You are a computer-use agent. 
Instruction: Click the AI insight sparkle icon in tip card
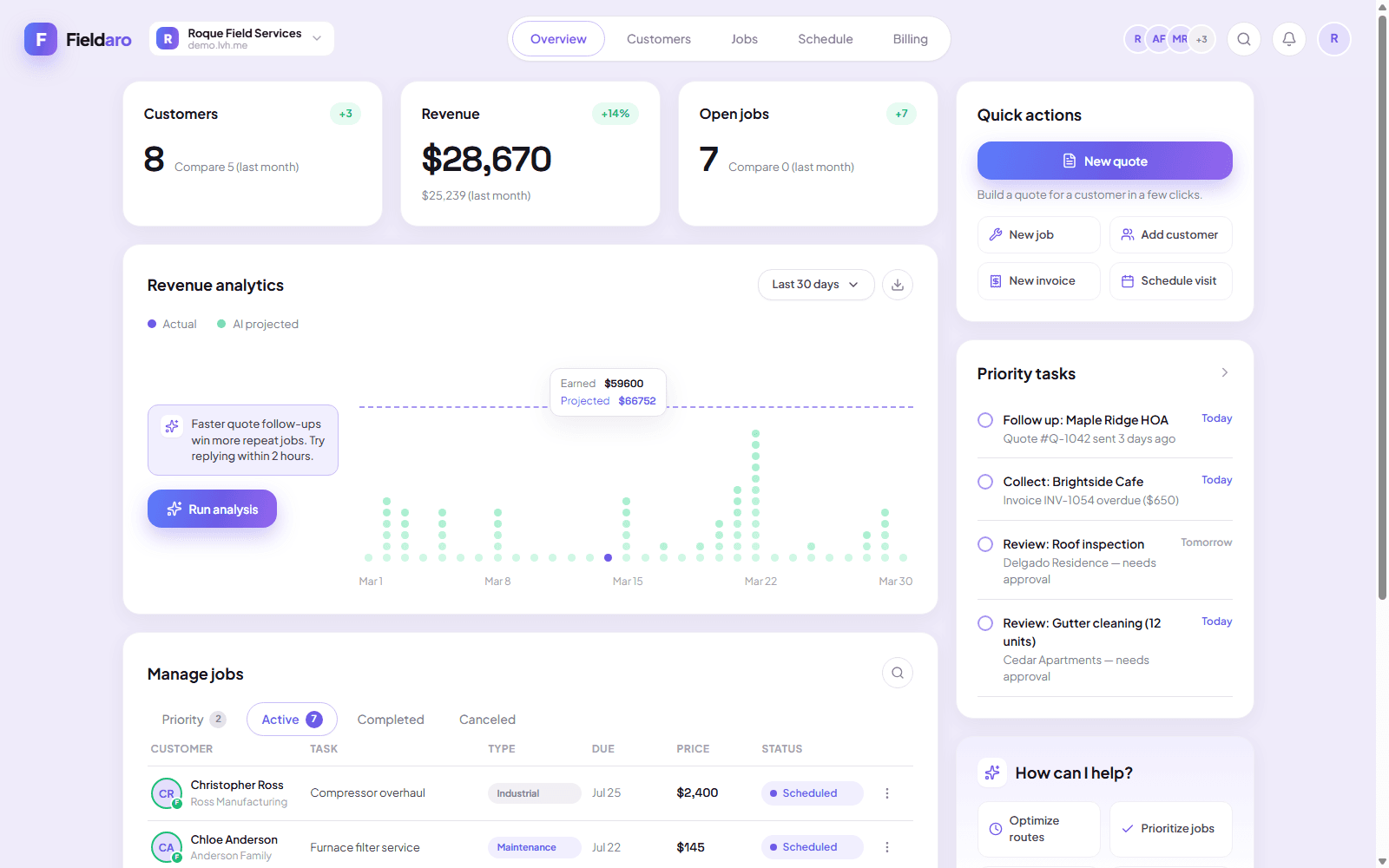coord(172,426)
